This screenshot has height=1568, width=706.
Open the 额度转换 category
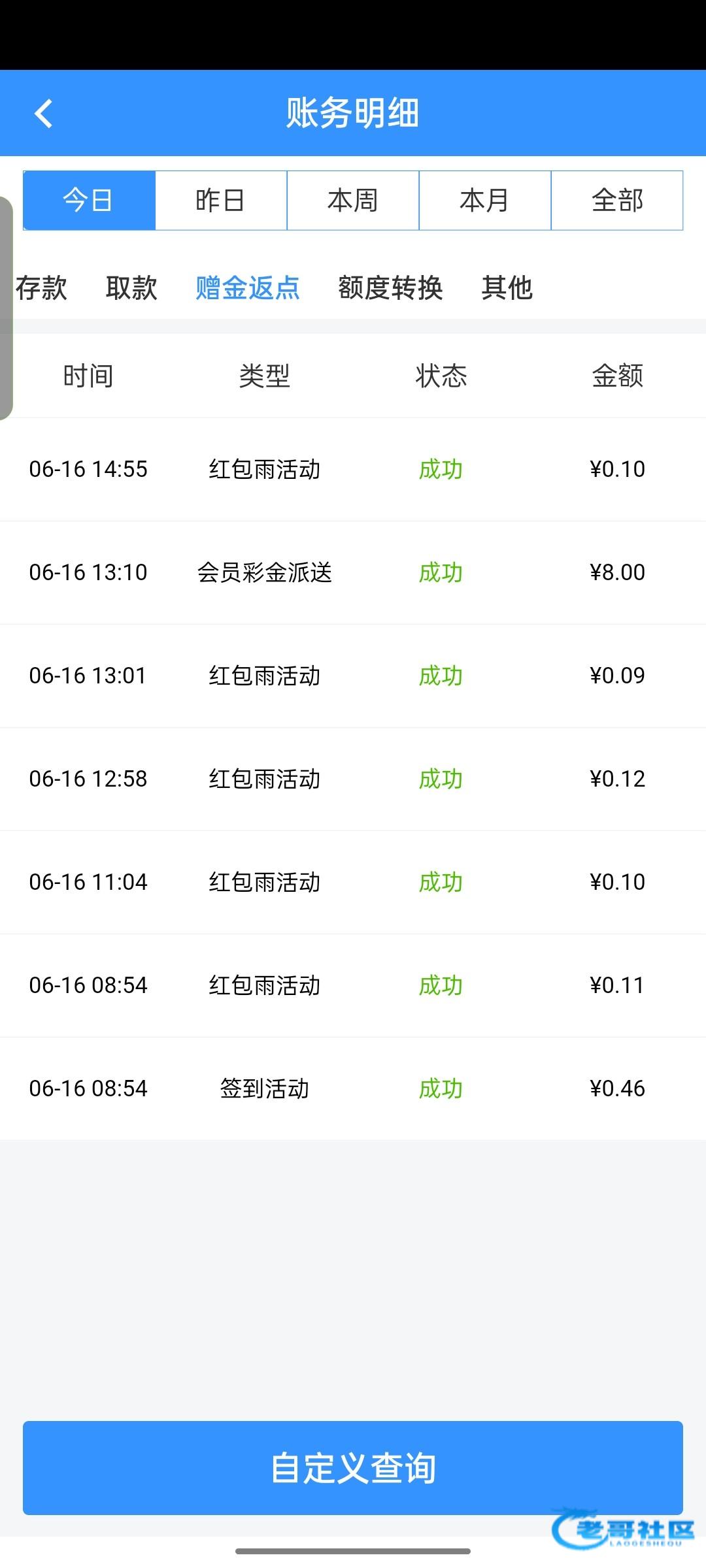click(390, 287)
